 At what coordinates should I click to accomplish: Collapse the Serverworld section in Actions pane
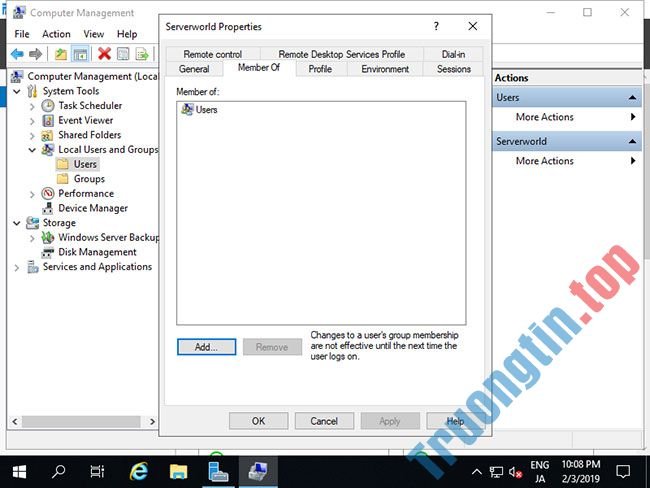point(632,141)
